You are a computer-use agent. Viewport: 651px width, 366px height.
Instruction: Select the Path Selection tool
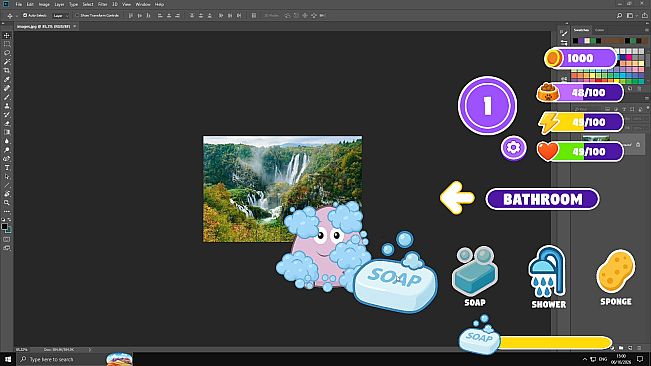[x=7, y=176]
